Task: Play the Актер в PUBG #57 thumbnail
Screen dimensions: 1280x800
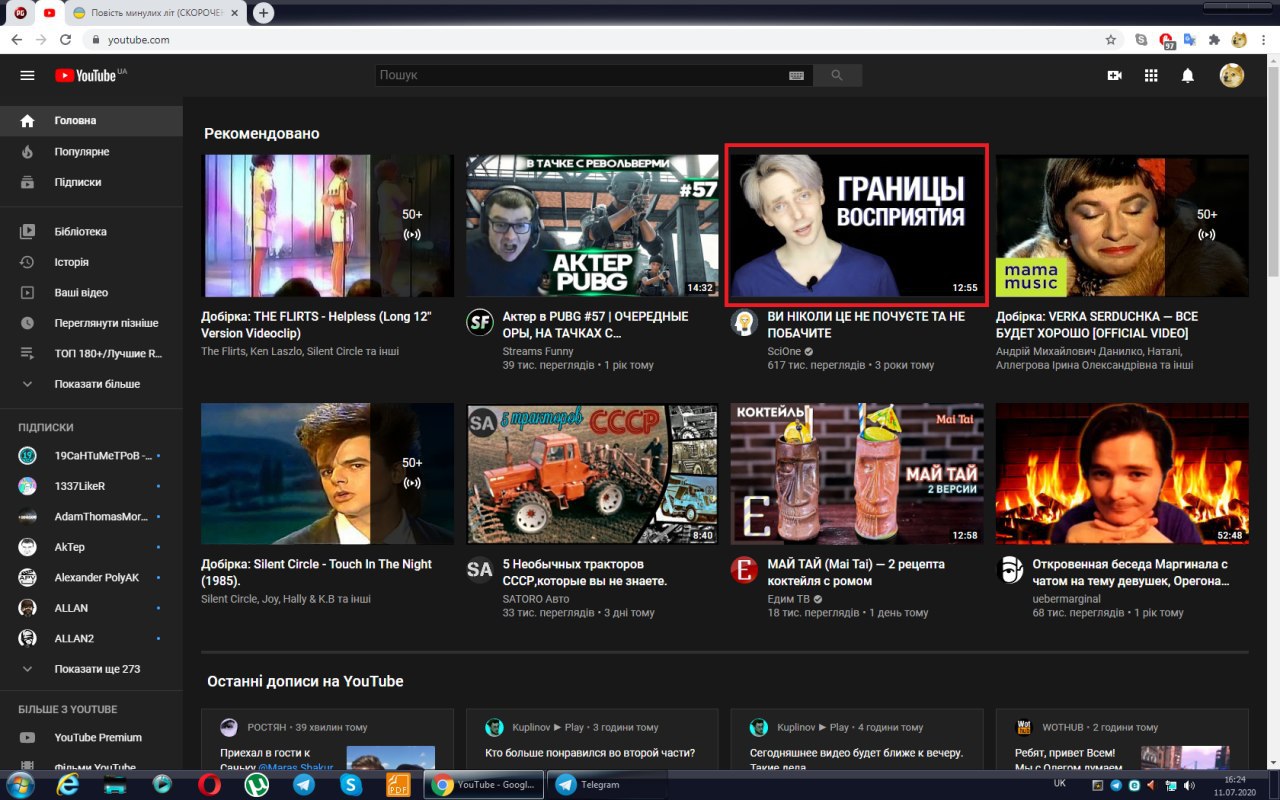Action: point(592,226)
